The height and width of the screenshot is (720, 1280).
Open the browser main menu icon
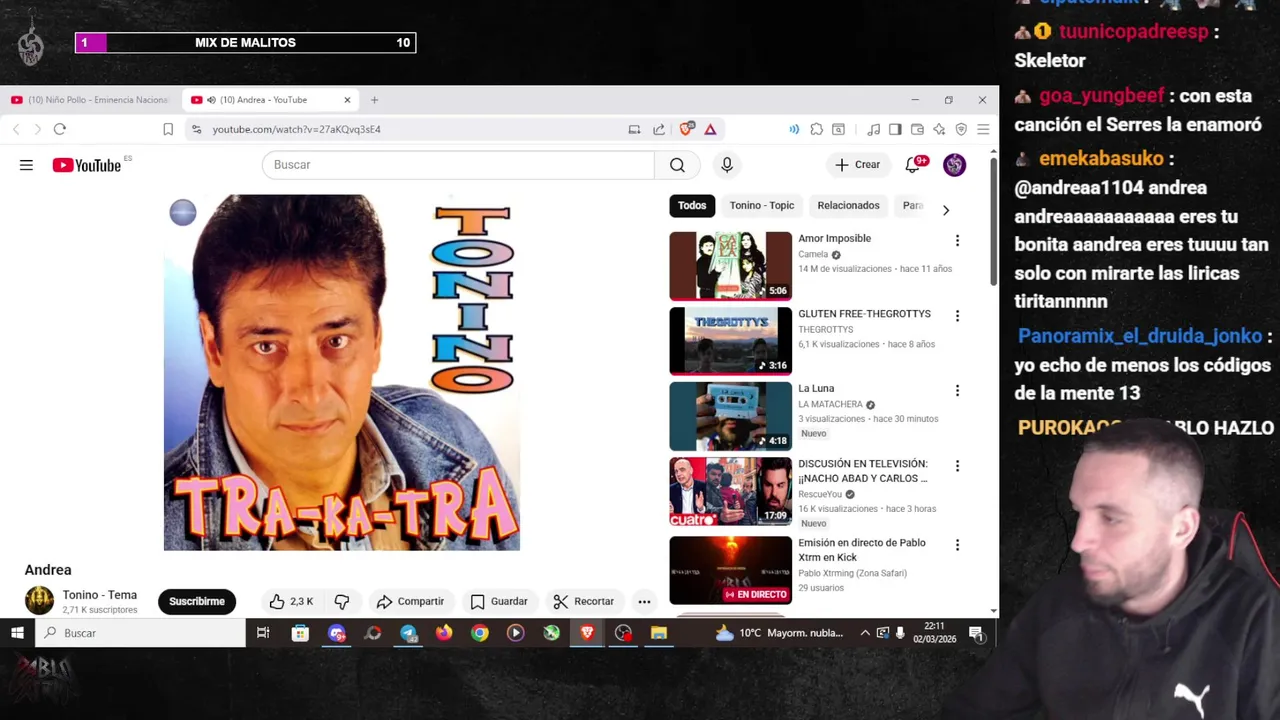tap(983, 129)
